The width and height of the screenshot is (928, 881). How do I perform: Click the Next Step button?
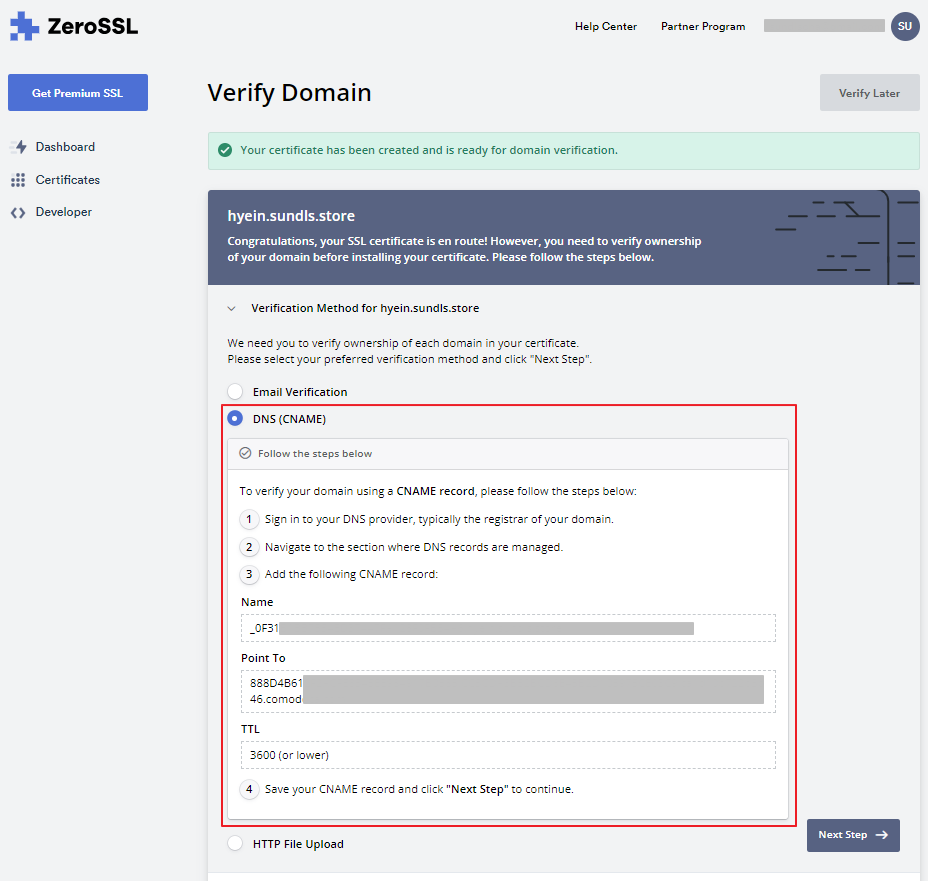pos(853,835)
